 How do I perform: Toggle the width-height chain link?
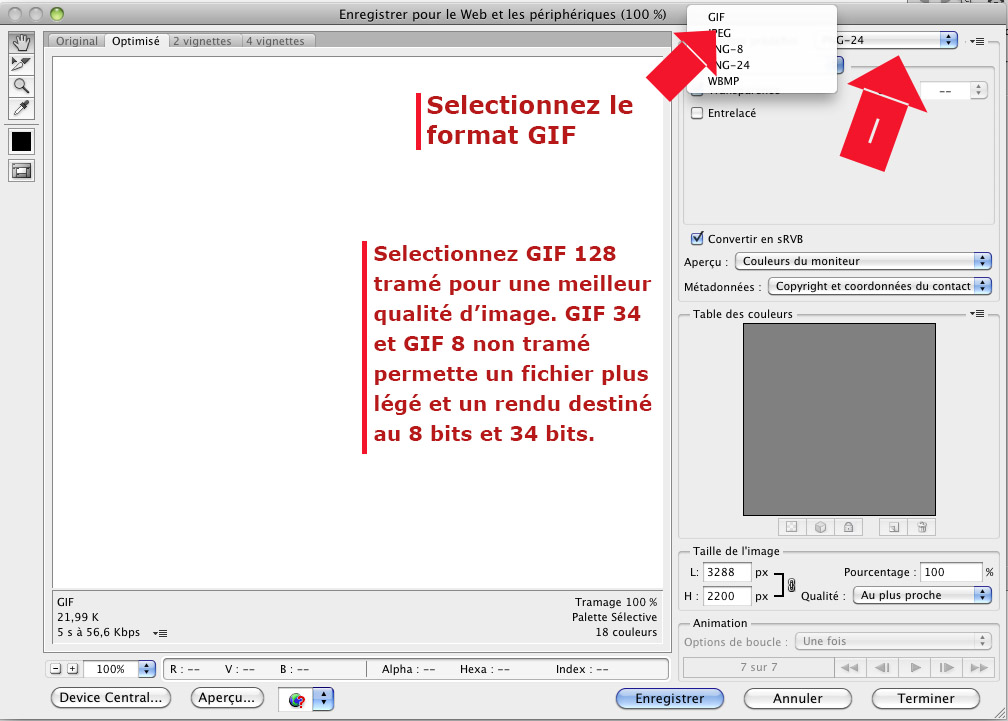[x=790, y=585]
